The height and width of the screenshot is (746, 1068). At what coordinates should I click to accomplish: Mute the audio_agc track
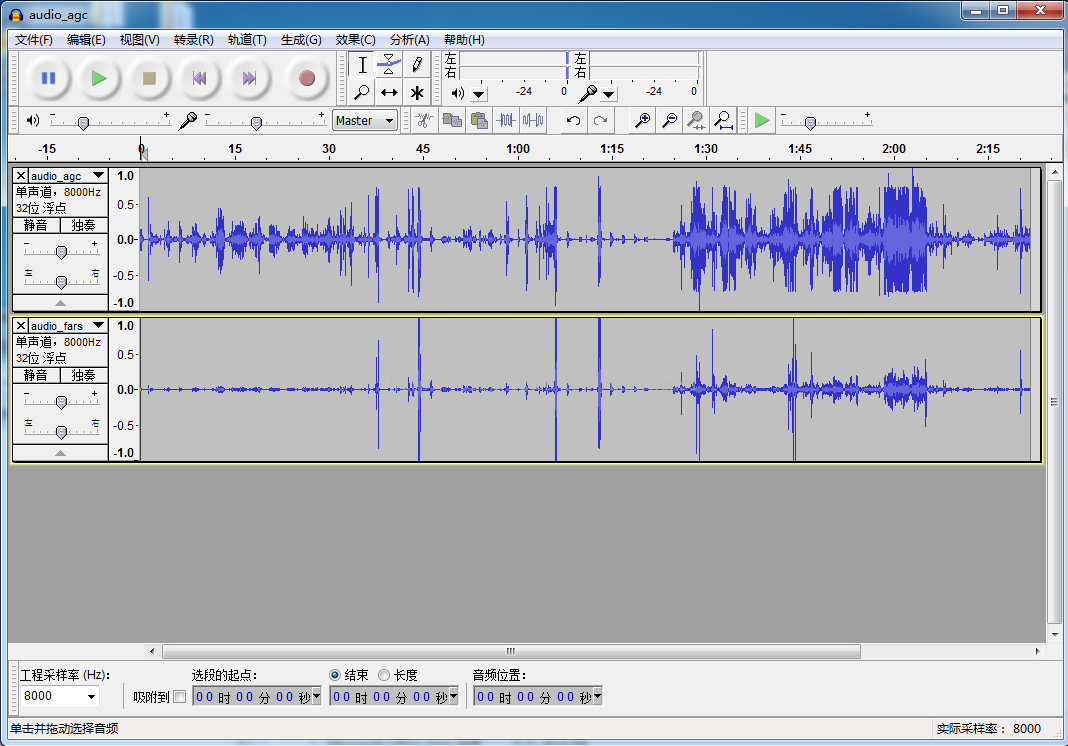36,225
